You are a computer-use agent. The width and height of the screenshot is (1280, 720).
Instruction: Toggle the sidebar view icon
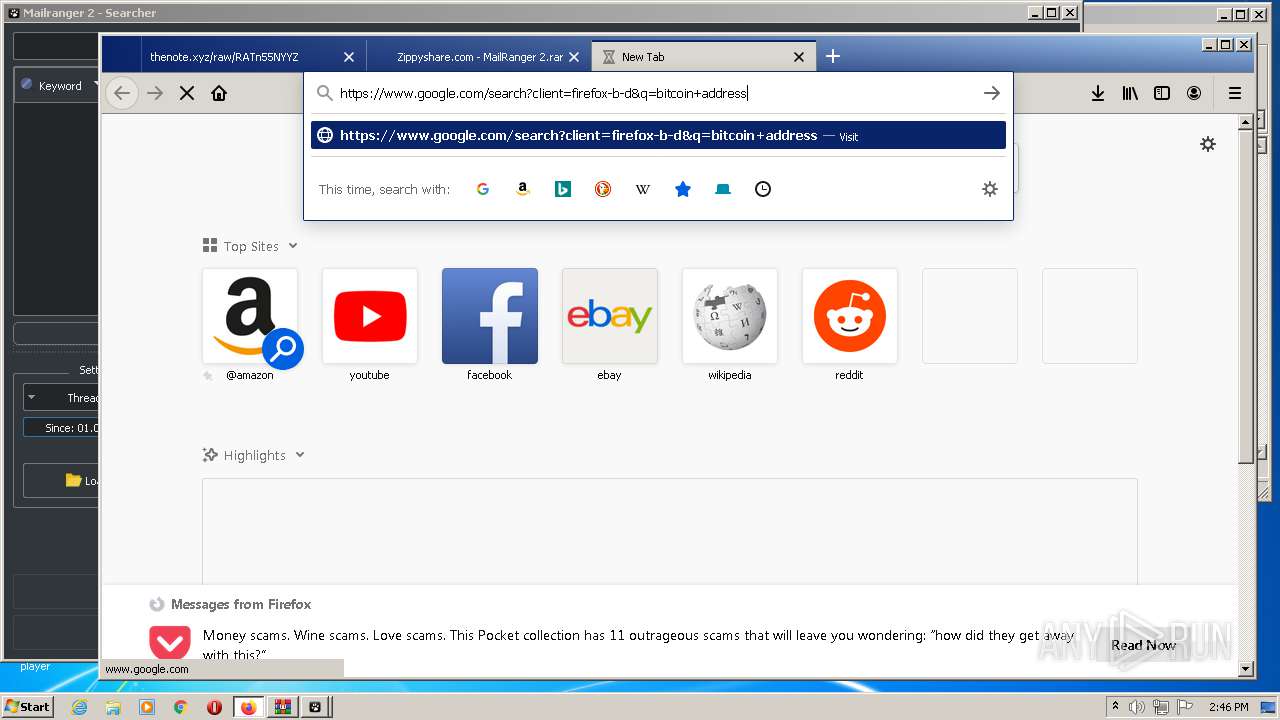click(x=1162, y=93)
